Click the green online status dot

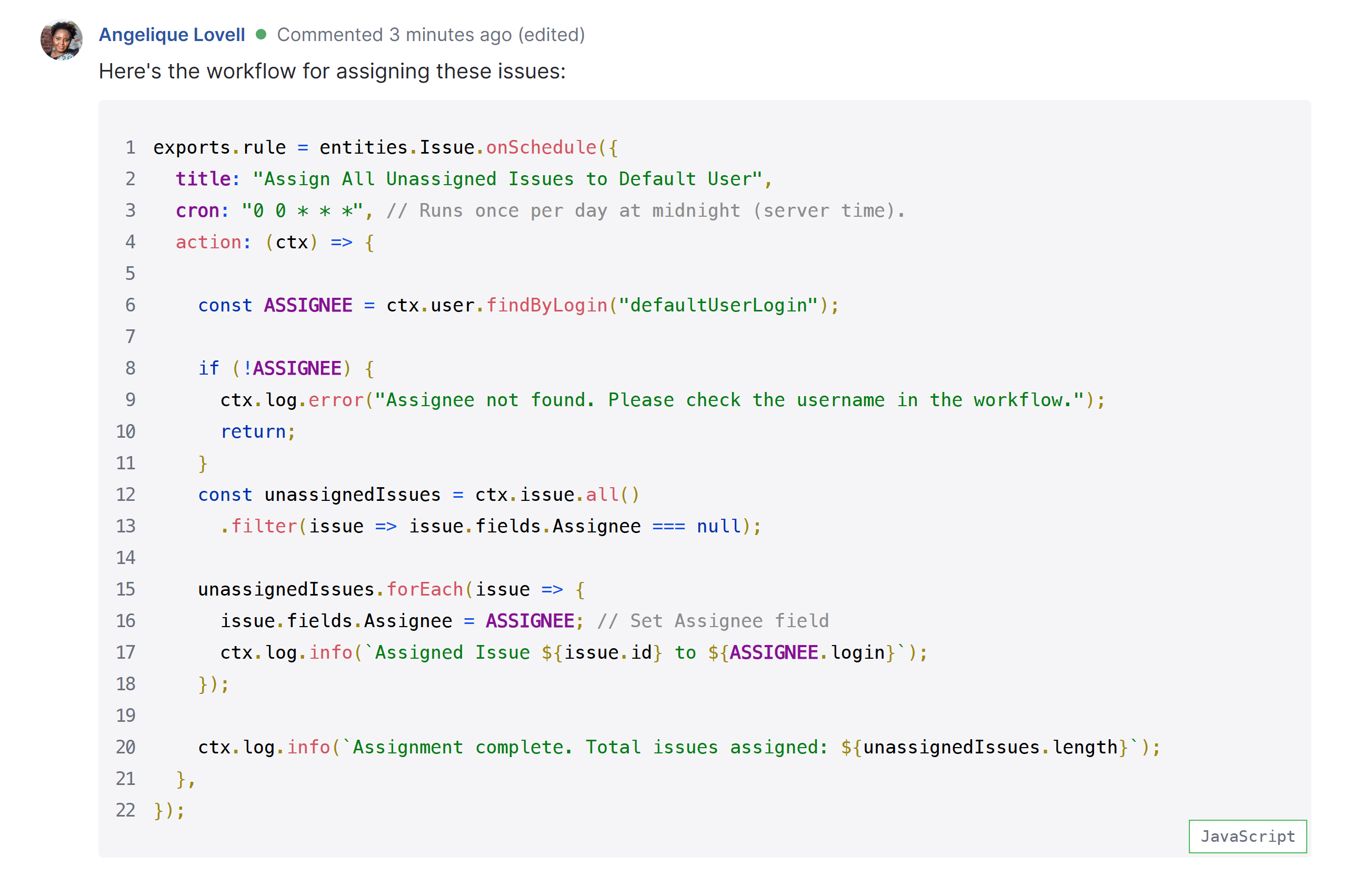pos(261,35)
